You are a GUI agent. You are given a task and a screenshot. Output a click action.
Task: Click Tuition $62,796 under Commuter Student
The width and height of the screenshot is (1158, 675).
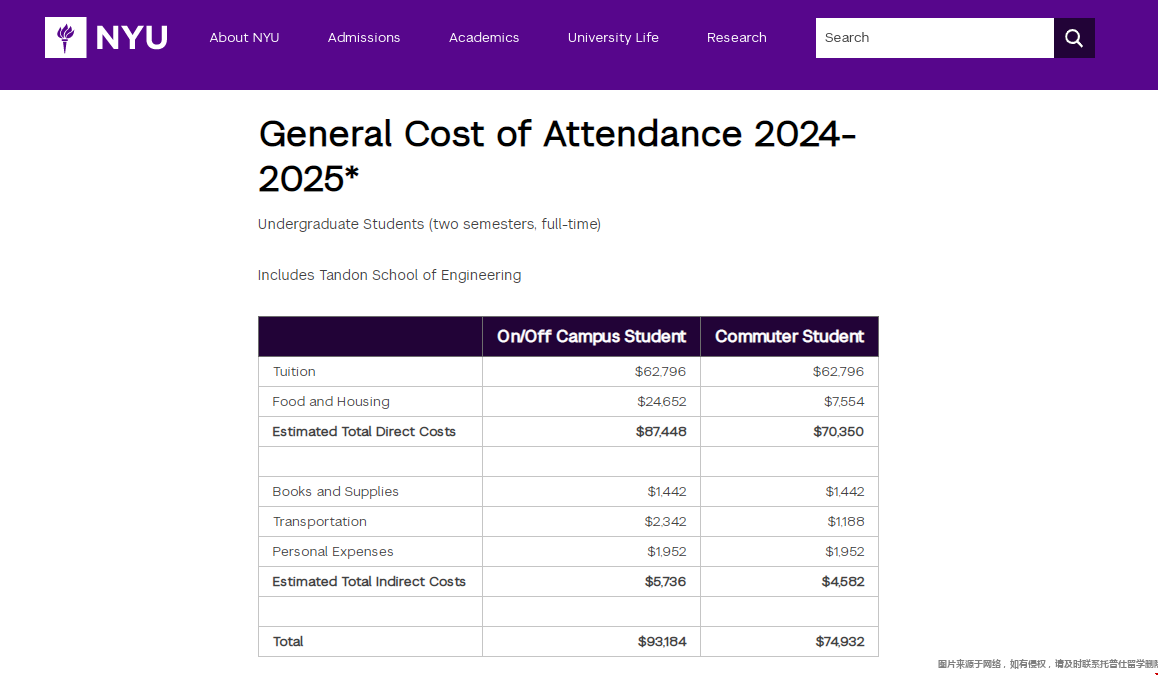[x=838, y=371]
